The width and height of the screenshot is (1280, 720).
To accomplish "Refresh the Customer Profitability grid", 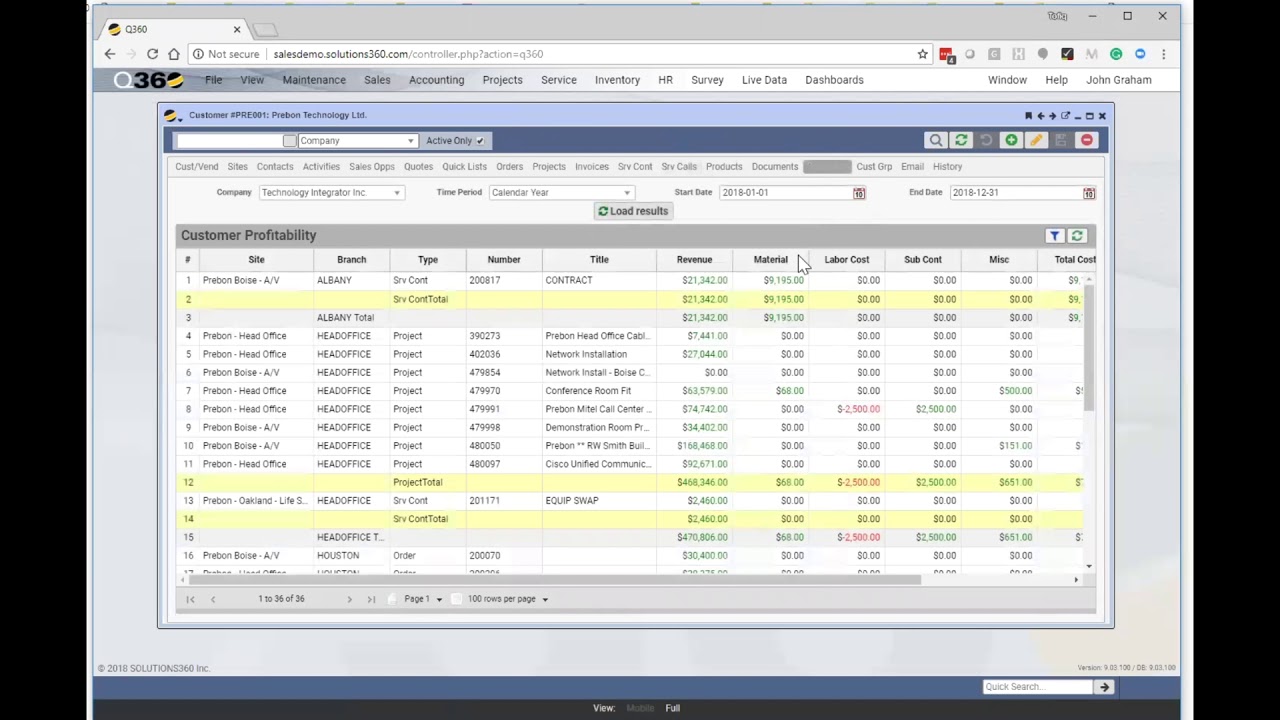I will (1077, 236).
